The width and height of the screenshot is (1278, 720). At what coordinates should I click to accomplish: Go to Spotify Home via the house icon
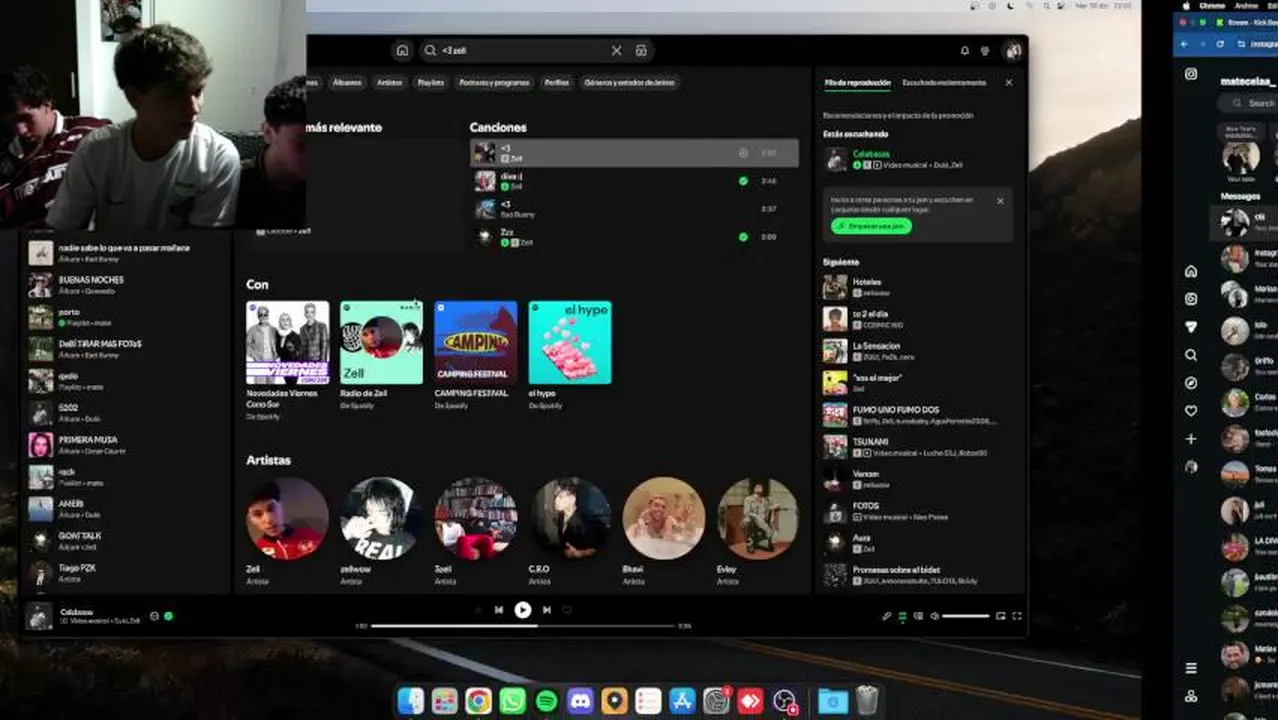point(402,50)
